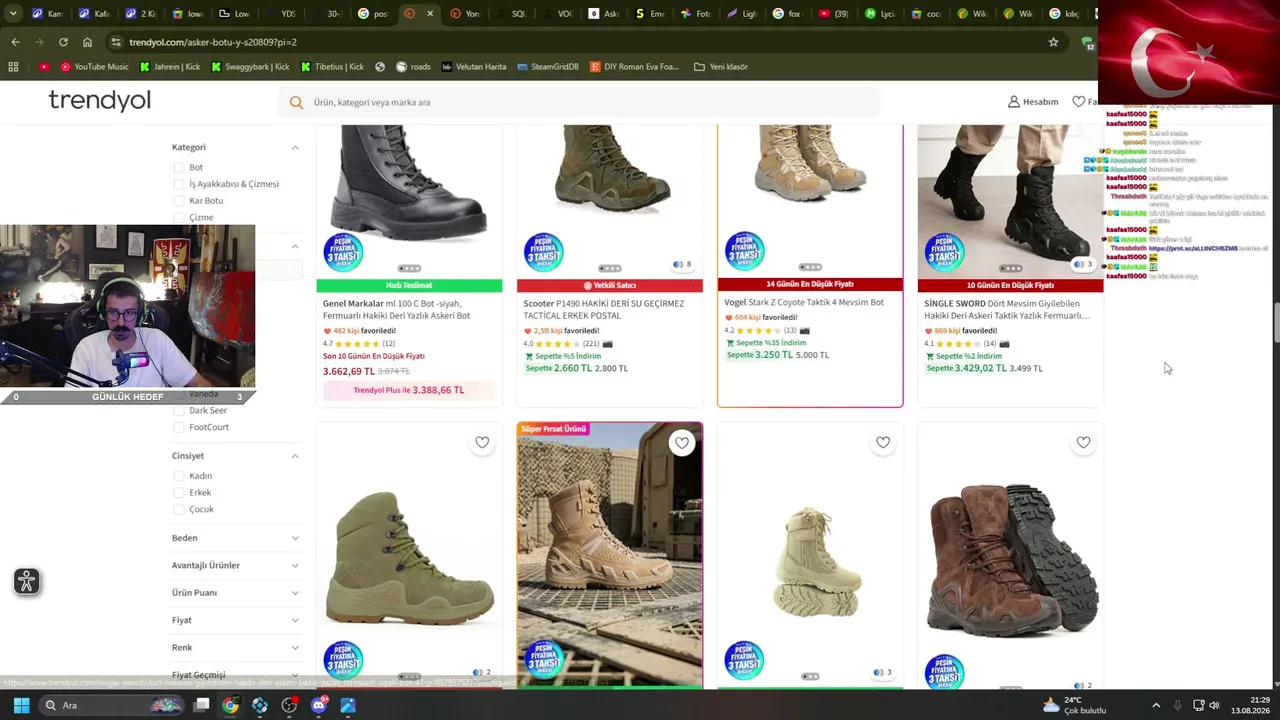The height and width of the screenshot is (720, 1280).
Task: Enable the Kar Botu category filter
Action: tap(179, 201)
